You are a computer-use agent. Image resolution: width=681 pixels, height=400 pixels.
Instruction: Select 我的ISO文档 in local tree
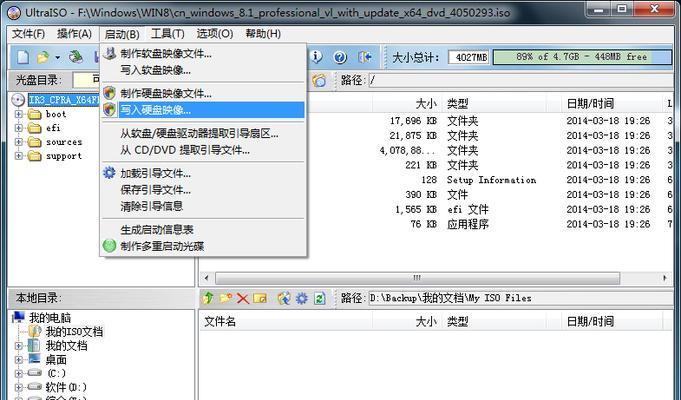pos(75,332)
